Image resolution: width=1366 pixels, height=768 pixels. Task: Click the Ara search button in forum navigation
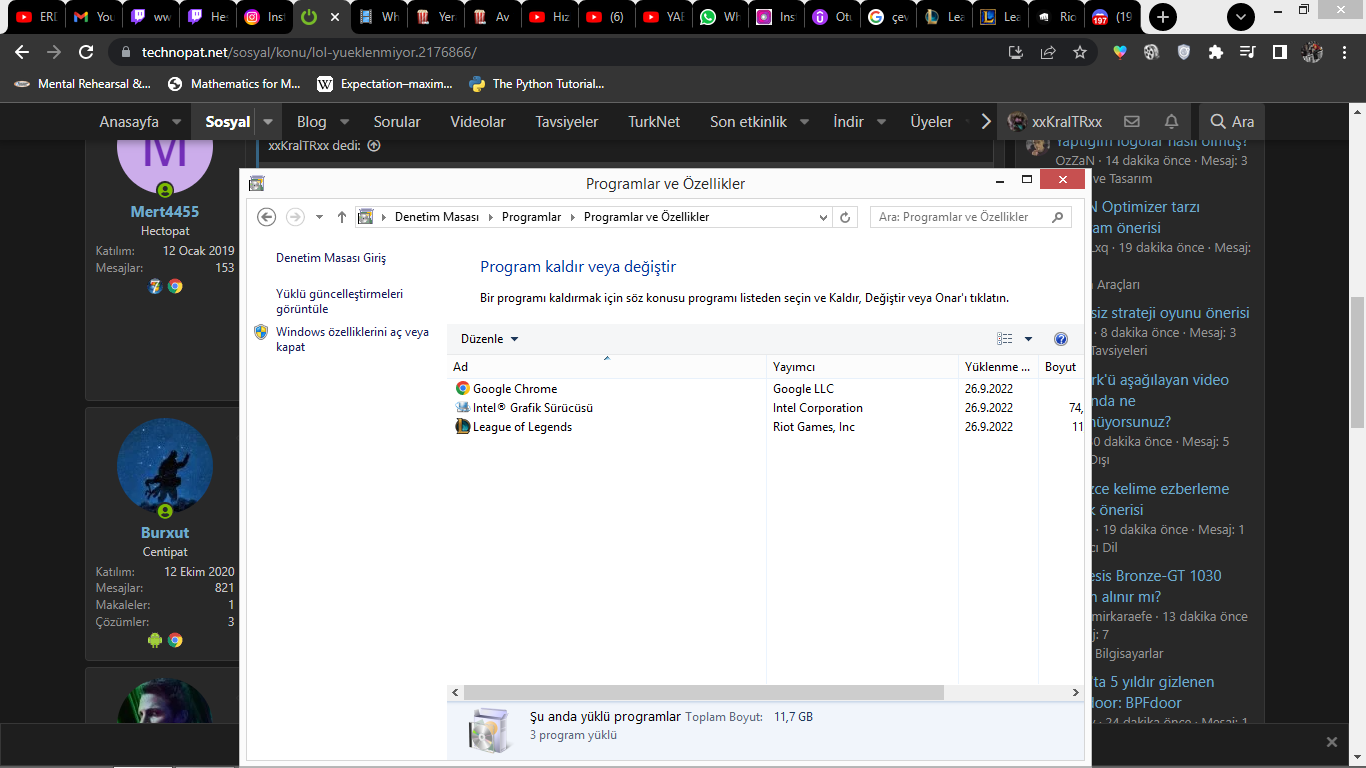click(x=1232, y=122)
